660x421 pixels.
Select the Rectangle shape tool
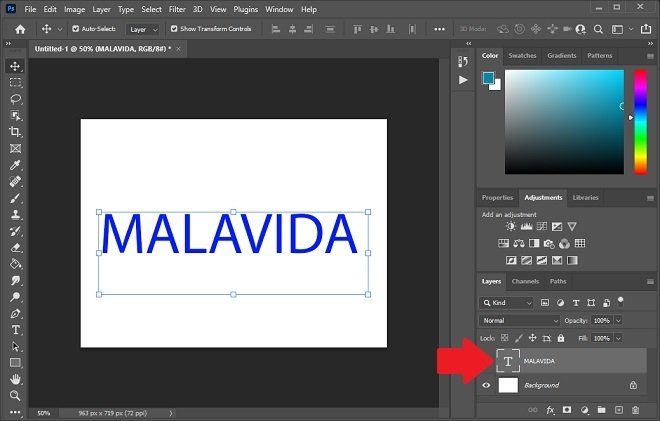point(15,362)
